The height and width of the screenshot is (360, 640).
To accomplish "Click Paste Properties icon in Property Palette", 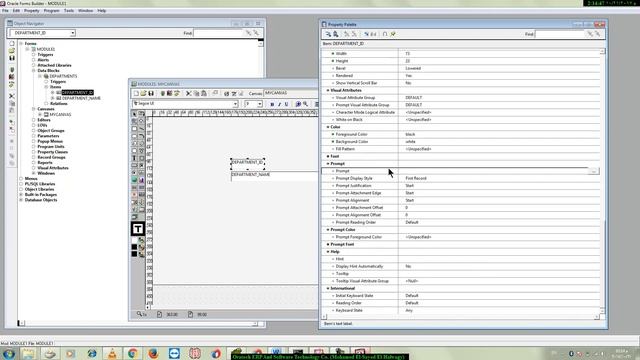I will [x=336, y=34].
